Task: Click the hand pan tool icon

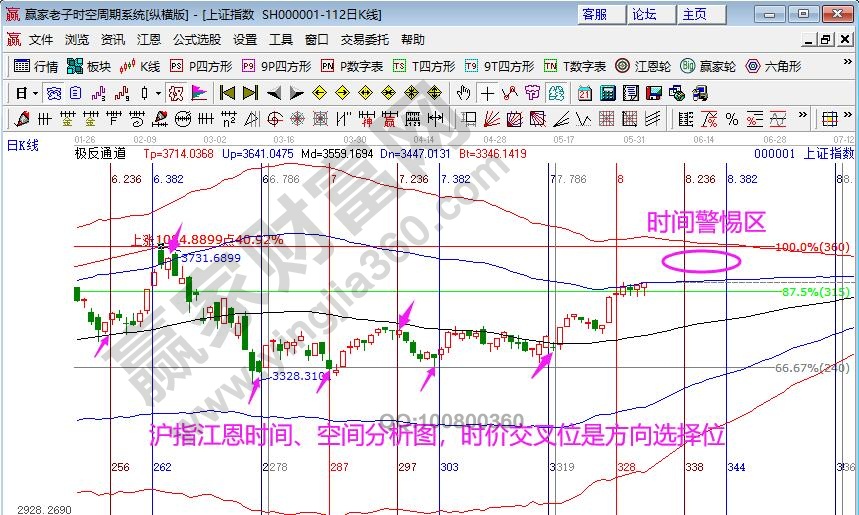Action: (x=463, y=93)
